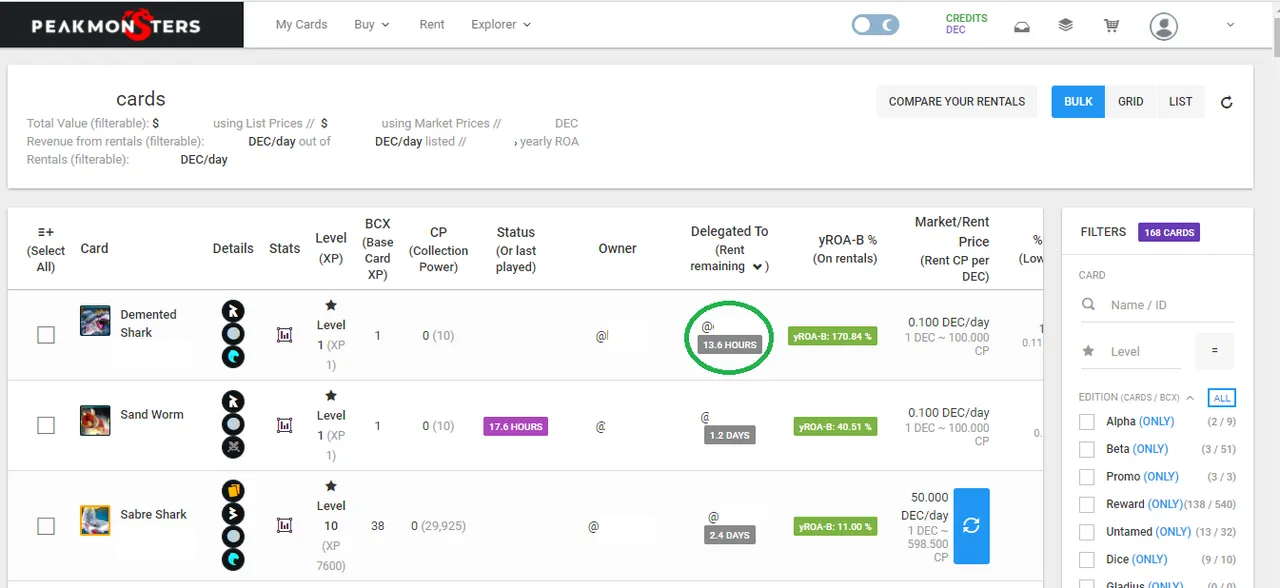Image resolution: width=1280 pixels, height=588 pixels.
Task: Check the Sabre Shark row checkbox
Action: coord(46,525)
